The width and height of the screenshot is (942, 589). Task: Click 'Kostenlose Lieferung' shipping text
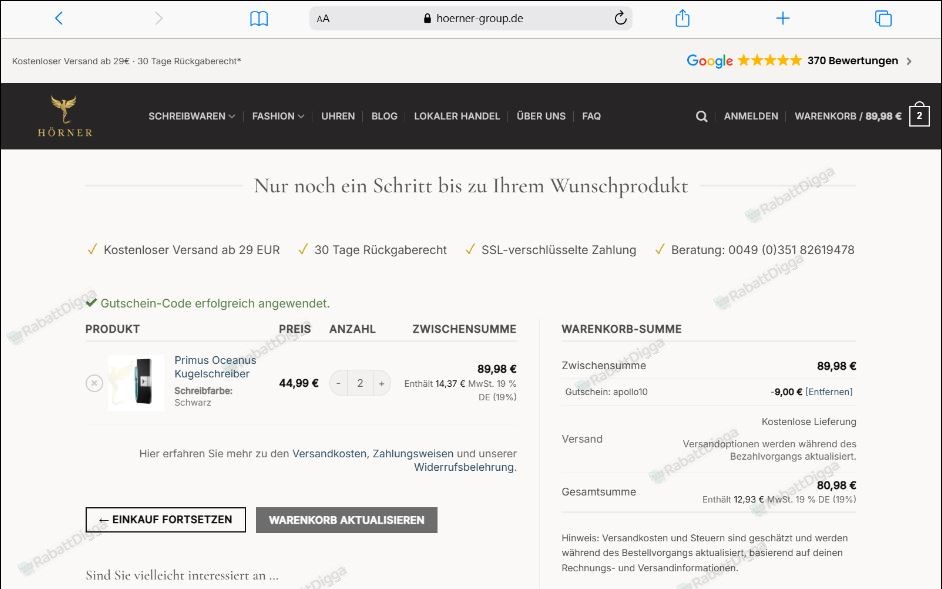pos(809,422)
